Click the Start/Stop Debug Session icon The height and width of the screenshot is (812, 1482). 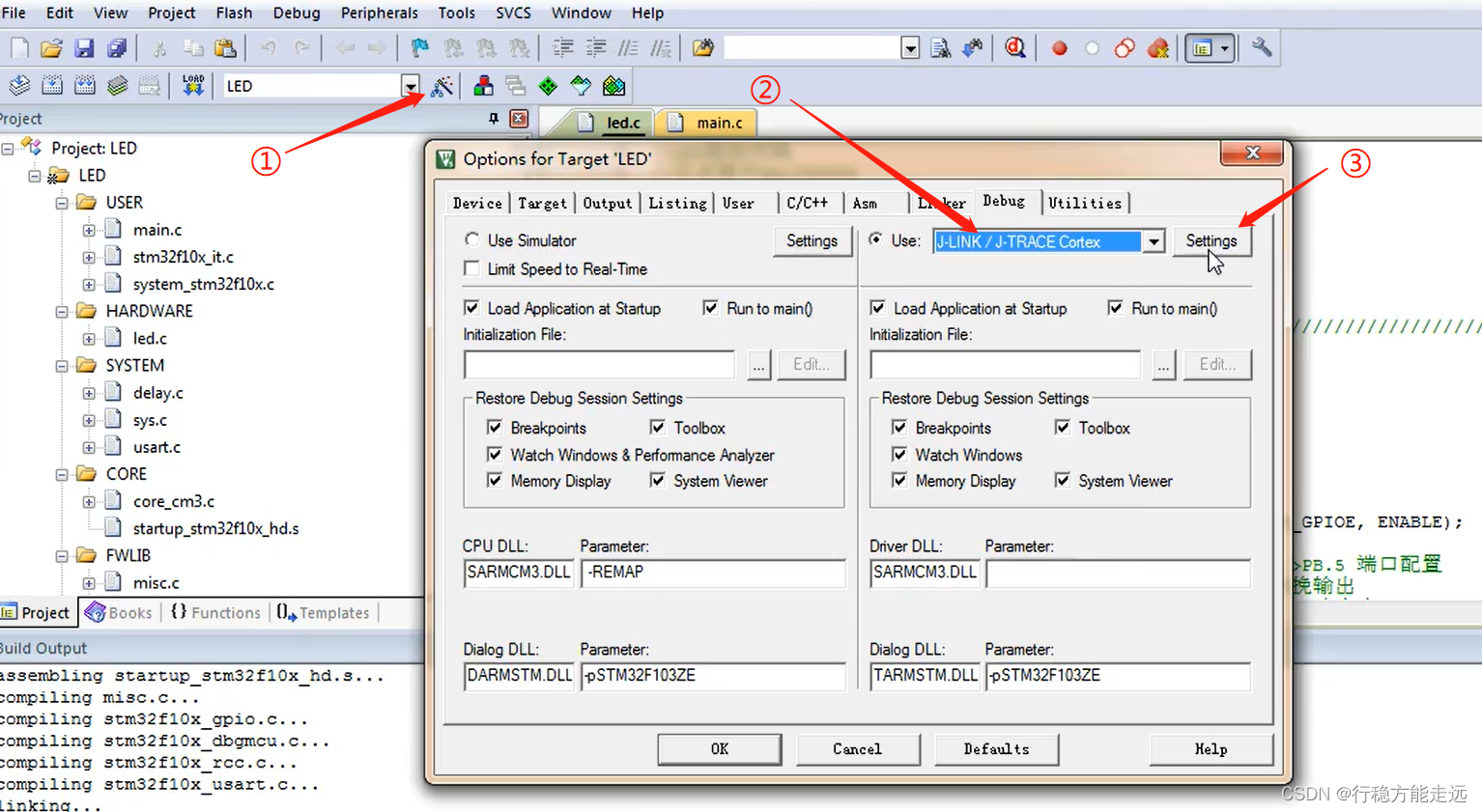[1014, 48]
